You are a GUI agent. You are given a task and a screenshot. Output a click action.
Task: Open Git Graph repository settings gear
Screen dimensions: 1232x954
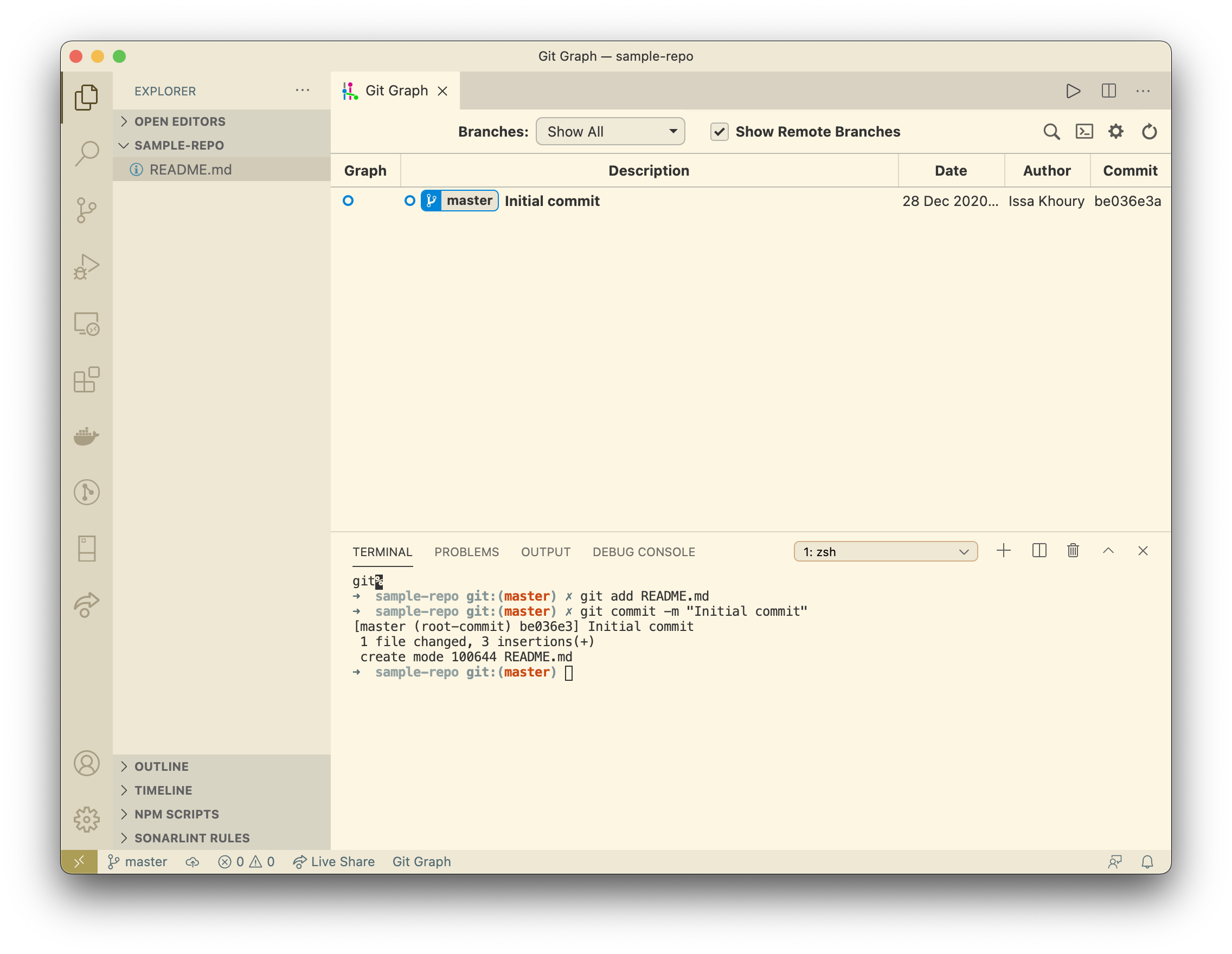coord(1116,132)
